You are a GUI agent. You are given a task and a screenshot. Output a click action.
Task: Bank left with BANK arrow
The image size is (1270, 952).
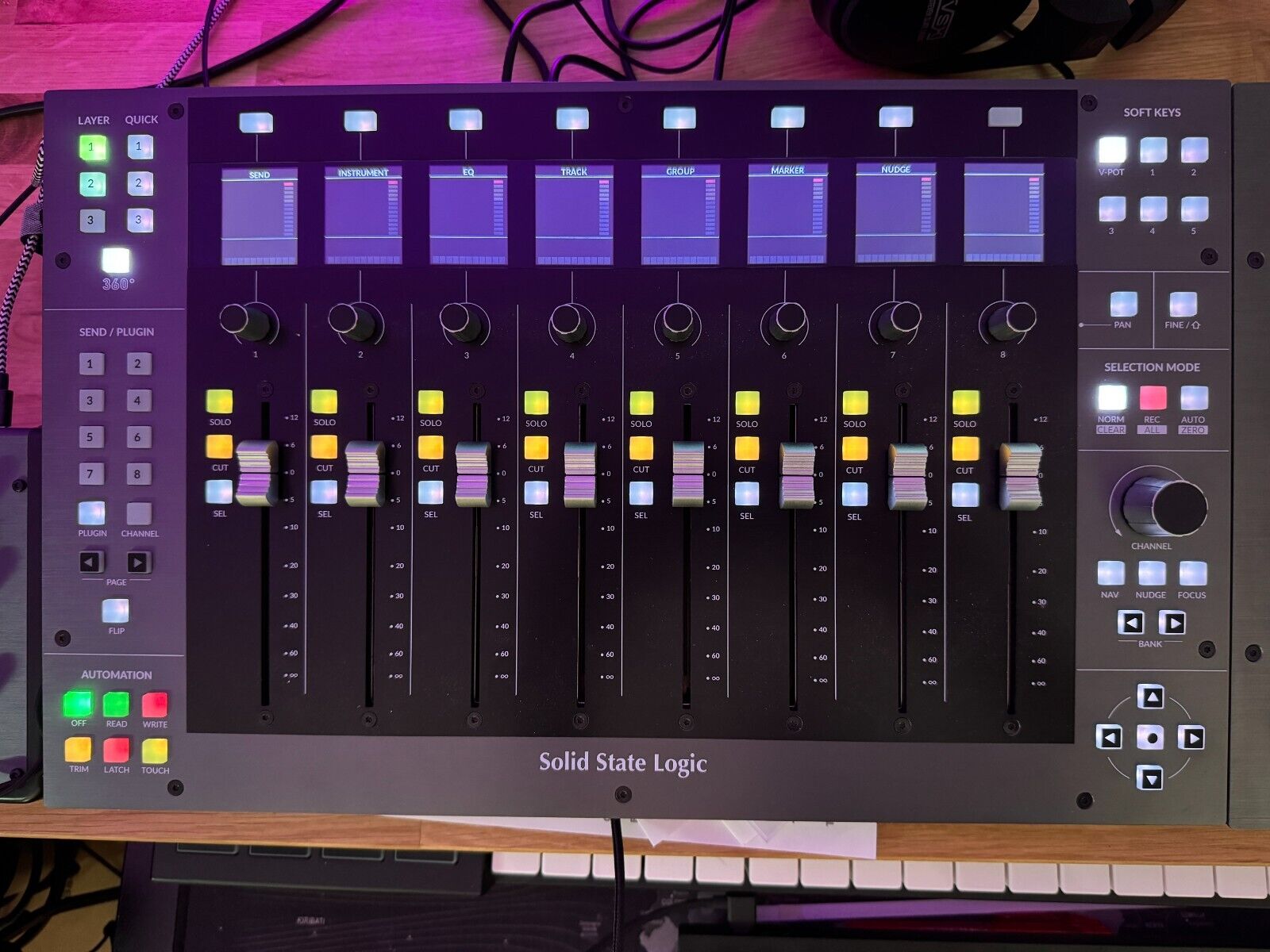[1130, 623]
